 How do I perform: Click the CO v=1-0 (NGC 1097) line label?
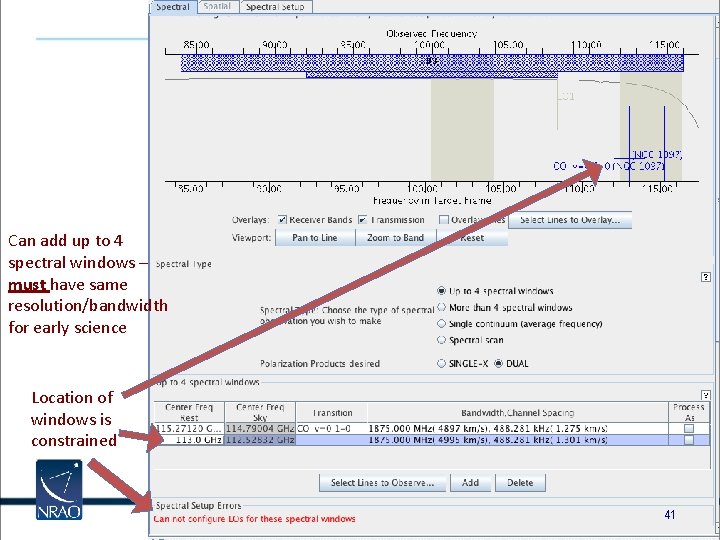[609, 166]
